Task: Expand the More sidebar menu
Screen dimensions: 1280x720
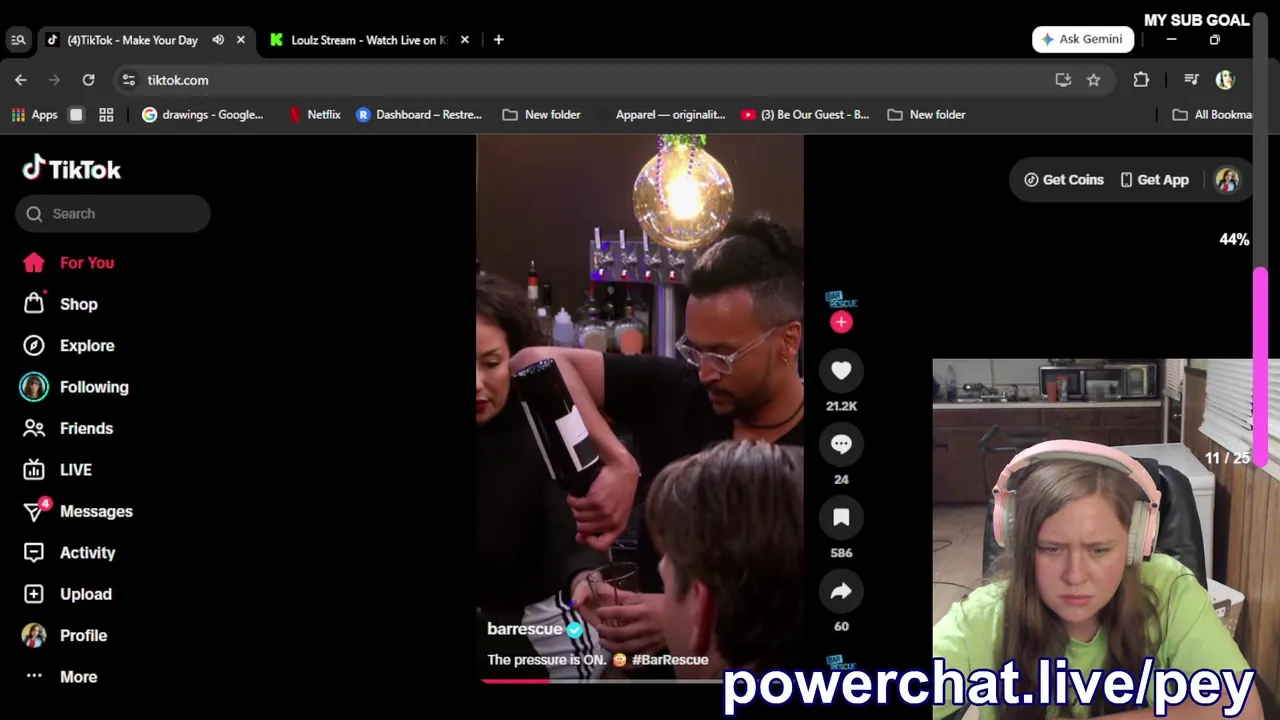Action: point(60,677)
